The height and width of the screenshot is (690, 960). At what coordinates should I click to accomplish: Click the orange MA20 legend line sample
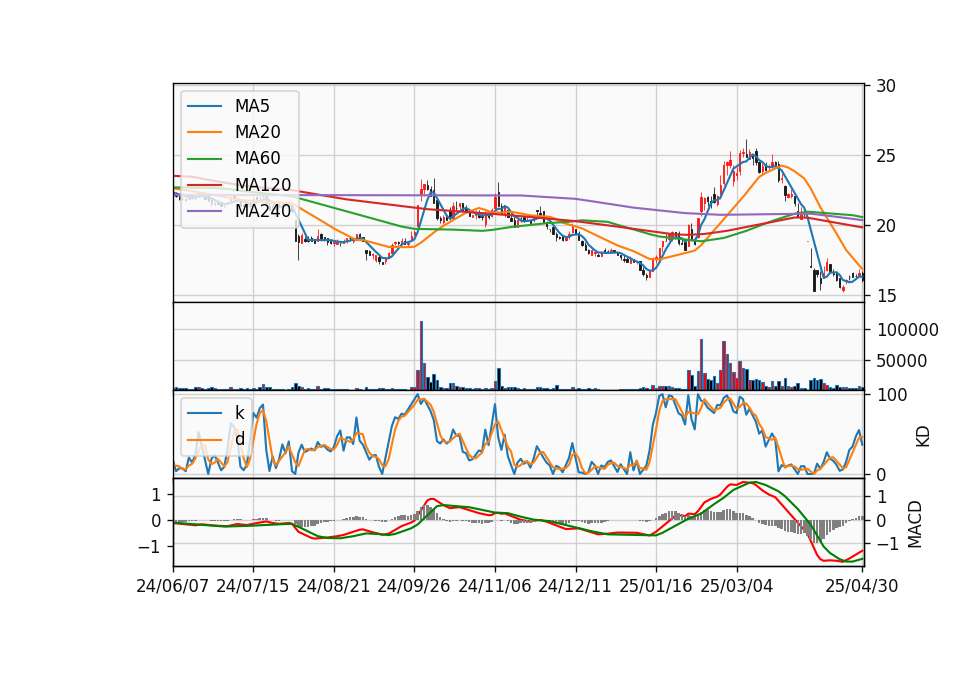tap(204, 132)
